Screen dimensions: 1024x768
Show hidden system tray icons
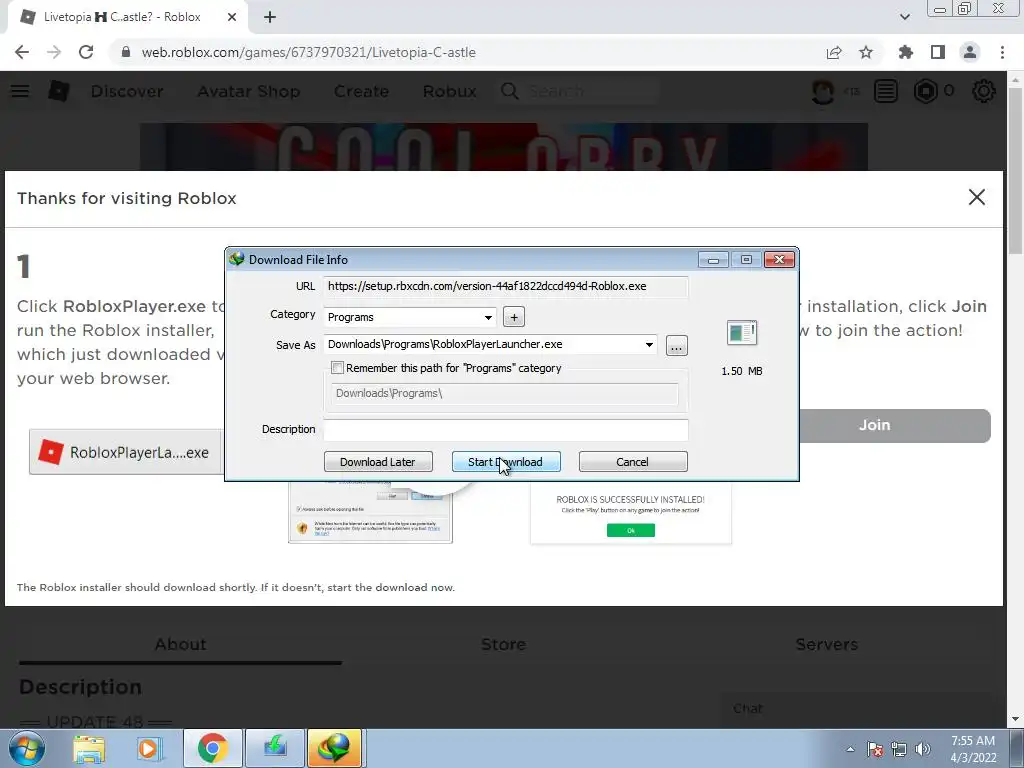click(850, 749)
